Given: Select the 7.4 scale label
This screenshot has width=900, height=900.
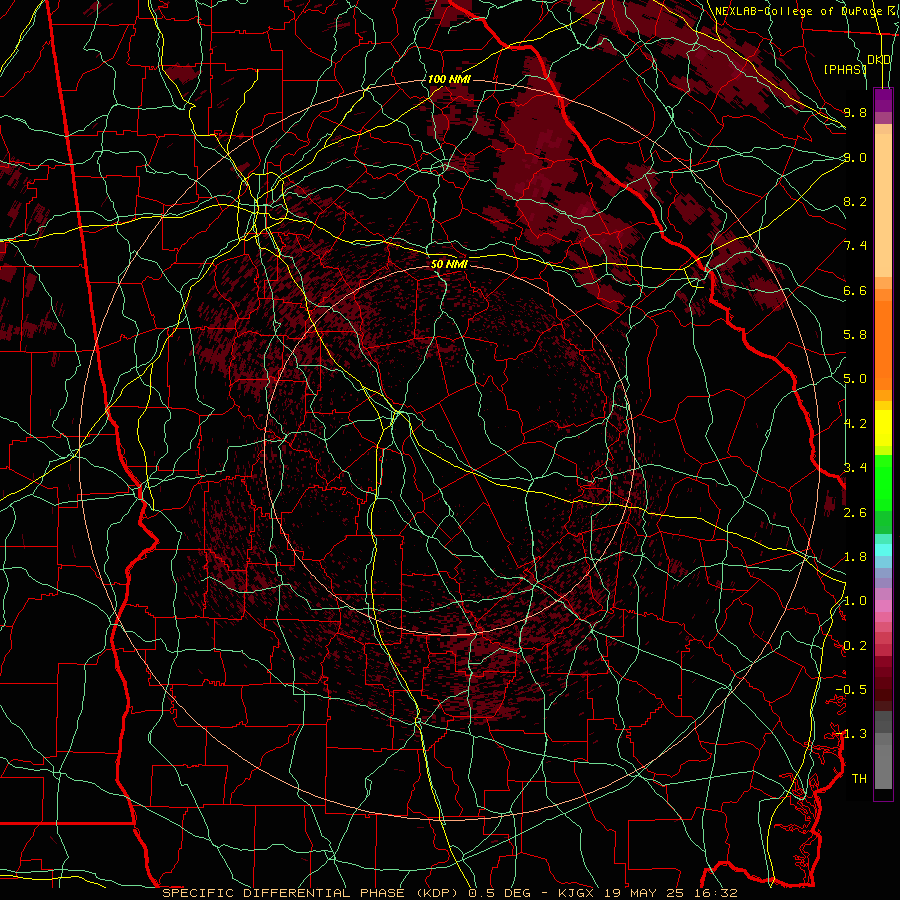Looking at the screenshot, I should pyautogui.click(x=855, y=246).
